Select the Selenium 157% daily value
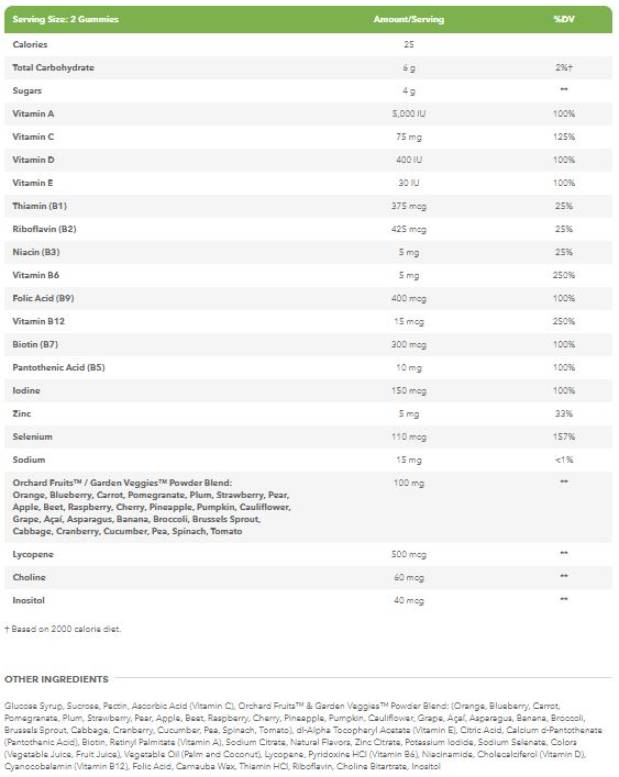The image size is (619, 777). pos(563,437)
